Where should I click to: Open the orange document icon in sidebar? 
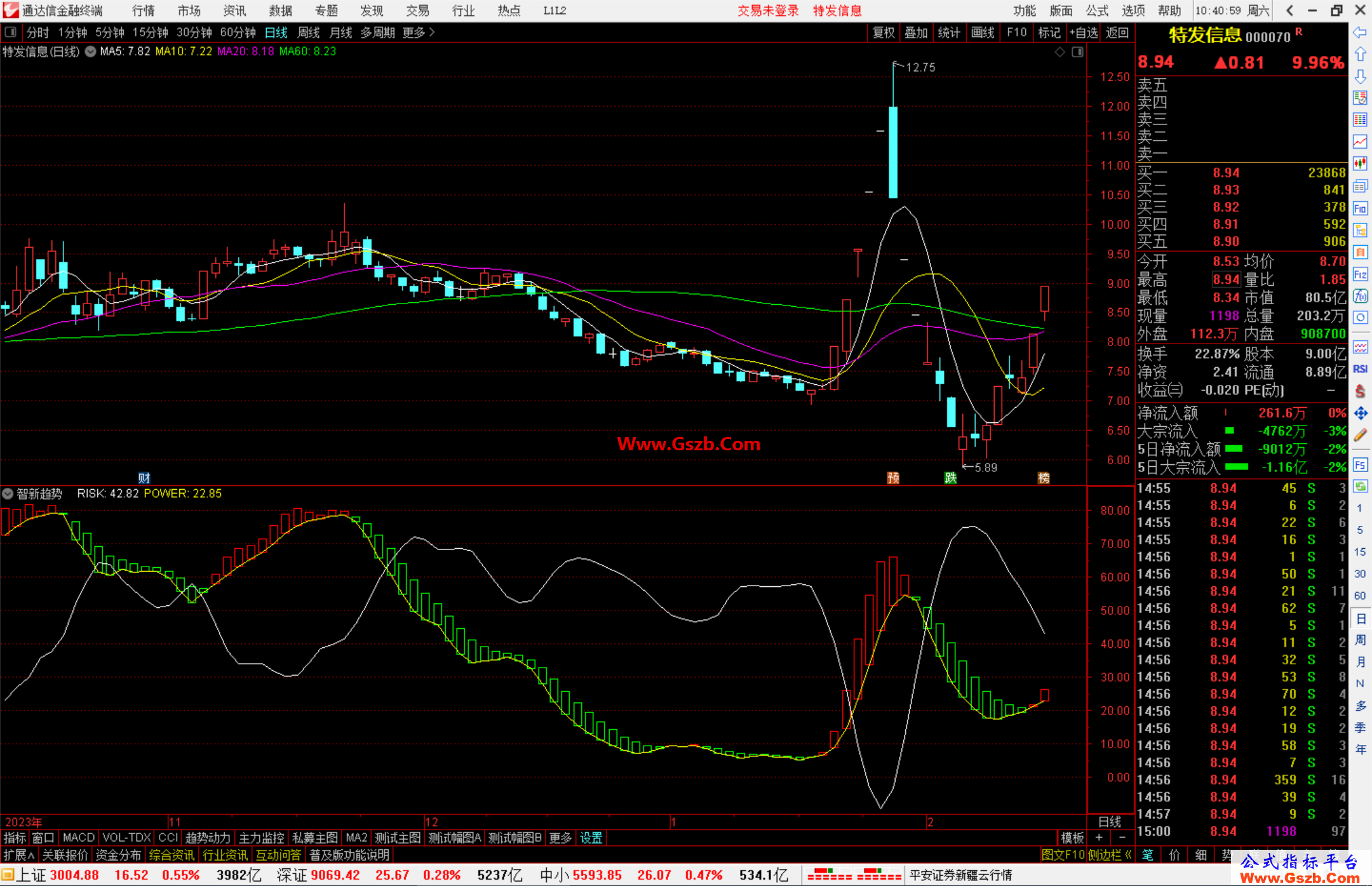1360,252
